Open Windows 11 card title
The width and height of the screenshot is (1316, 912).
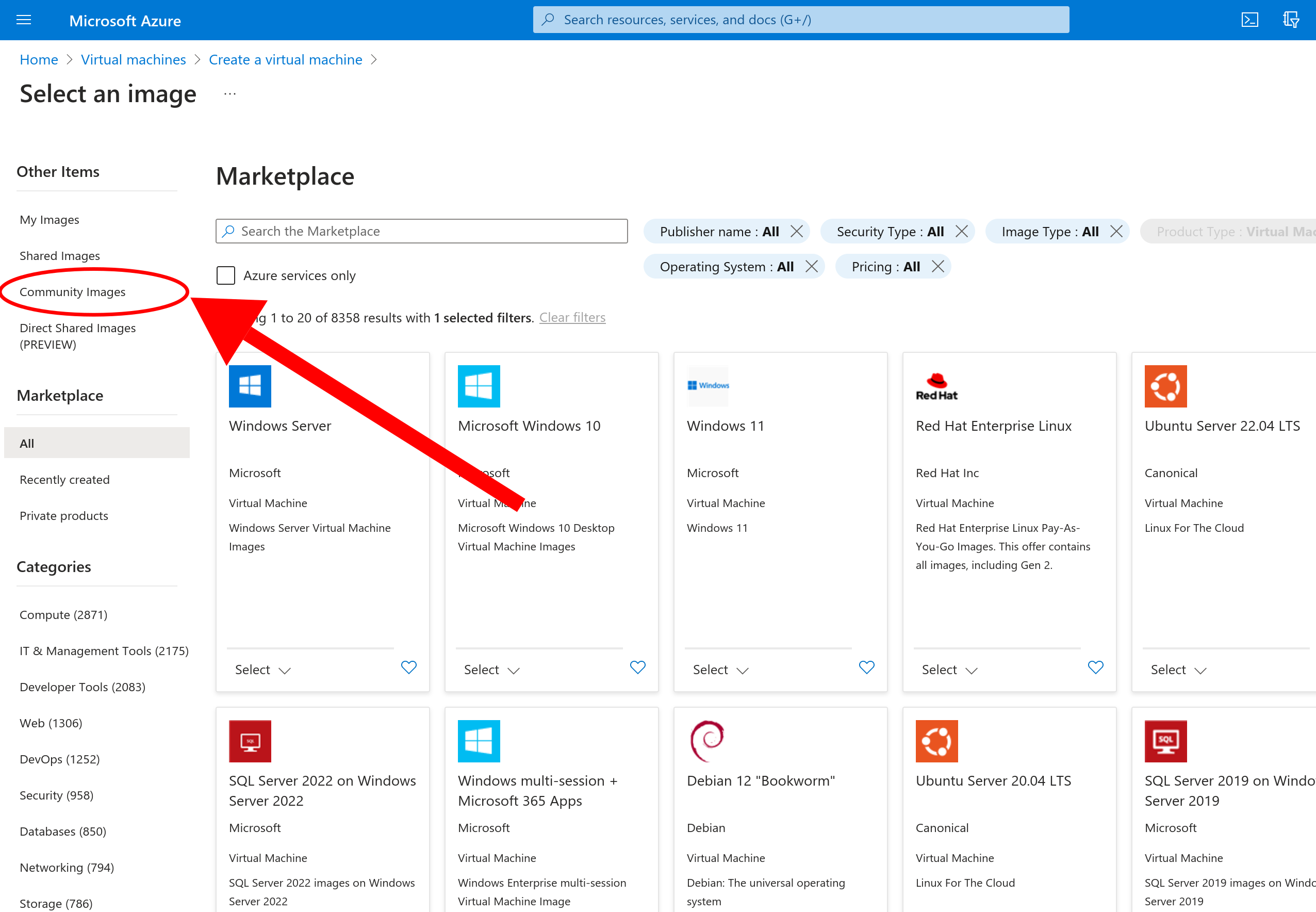click(726, 426)
